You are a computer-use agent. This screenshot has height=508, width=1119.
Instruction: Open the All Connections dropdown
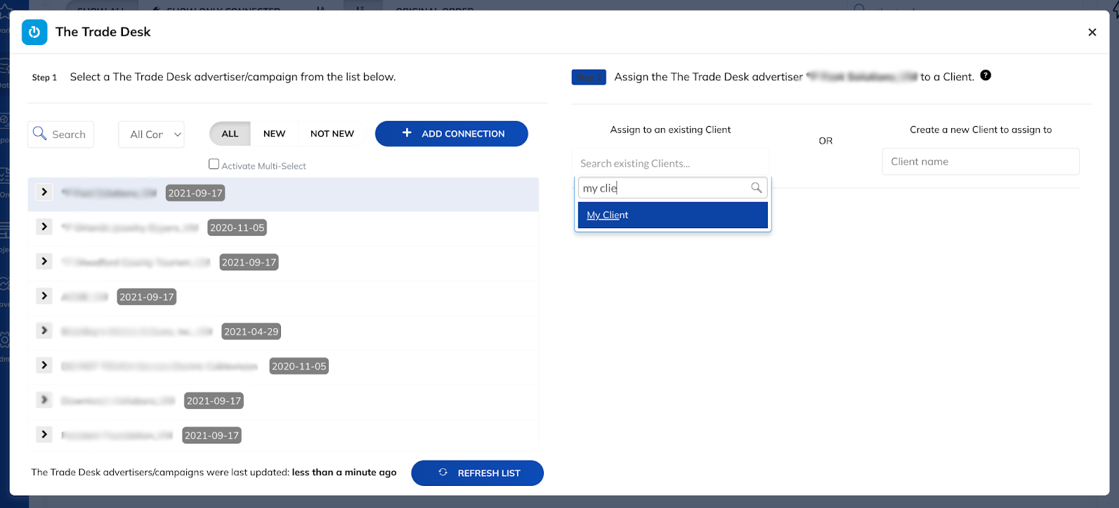[x=151, y=134]
